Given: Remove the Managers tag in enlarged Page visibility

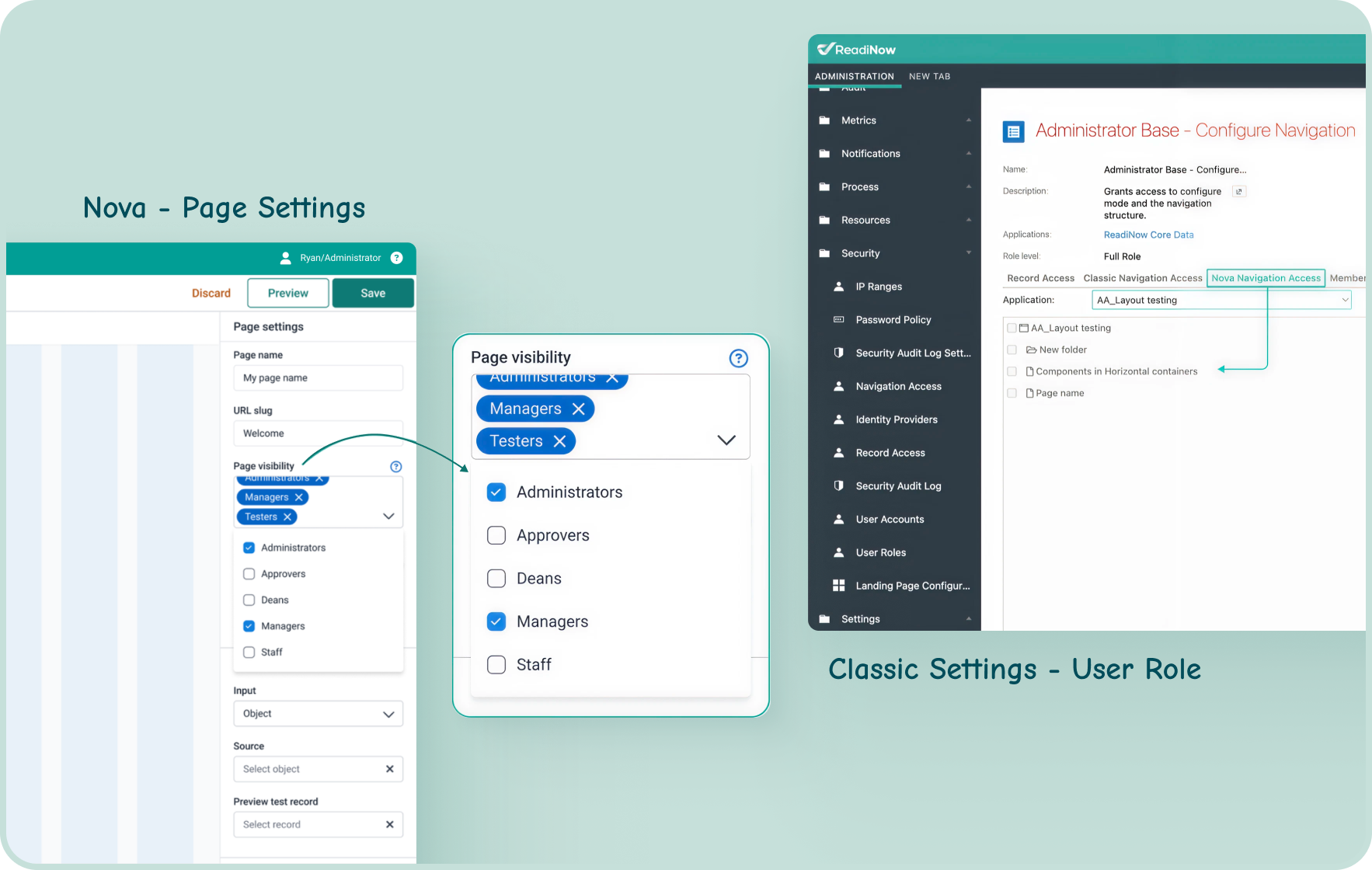Looking at the screenshot, I should [578, 409].
